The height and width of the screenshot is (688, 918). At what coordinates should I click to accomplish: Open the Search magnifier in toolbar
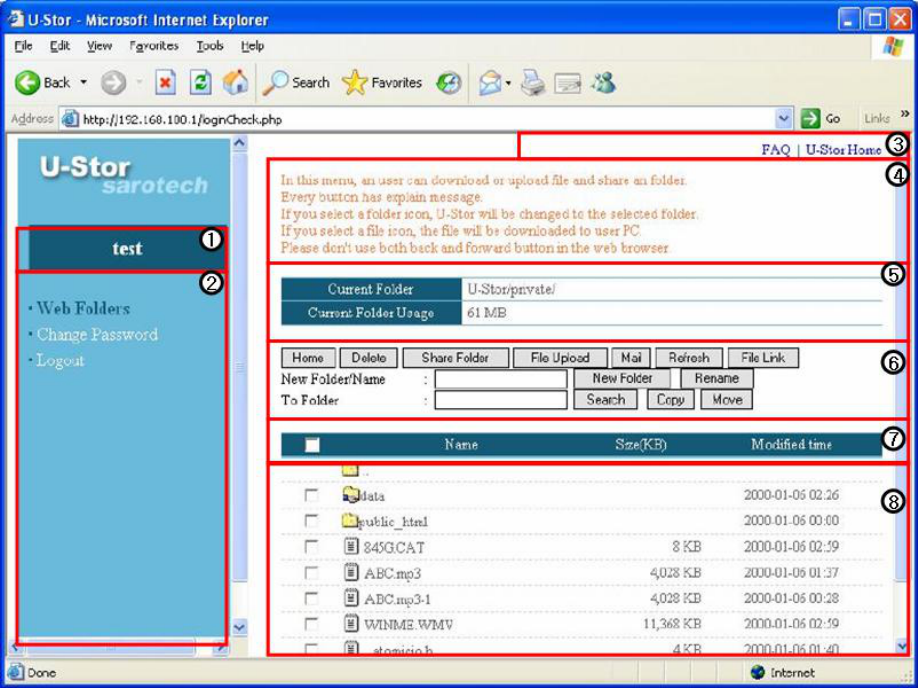(275, 83)
